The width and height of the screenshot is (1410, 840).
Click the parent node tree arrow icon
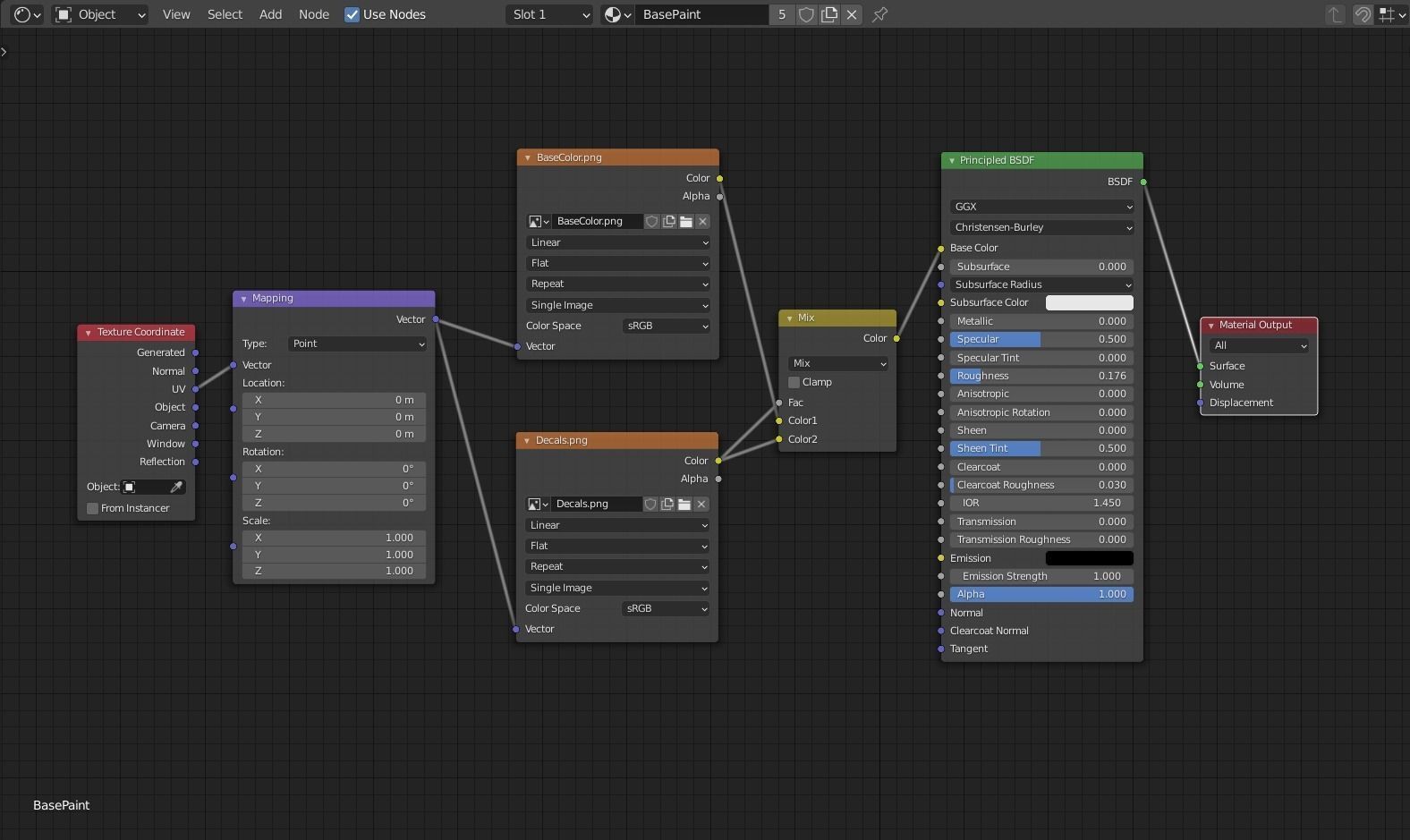(x=1334, y=14)
